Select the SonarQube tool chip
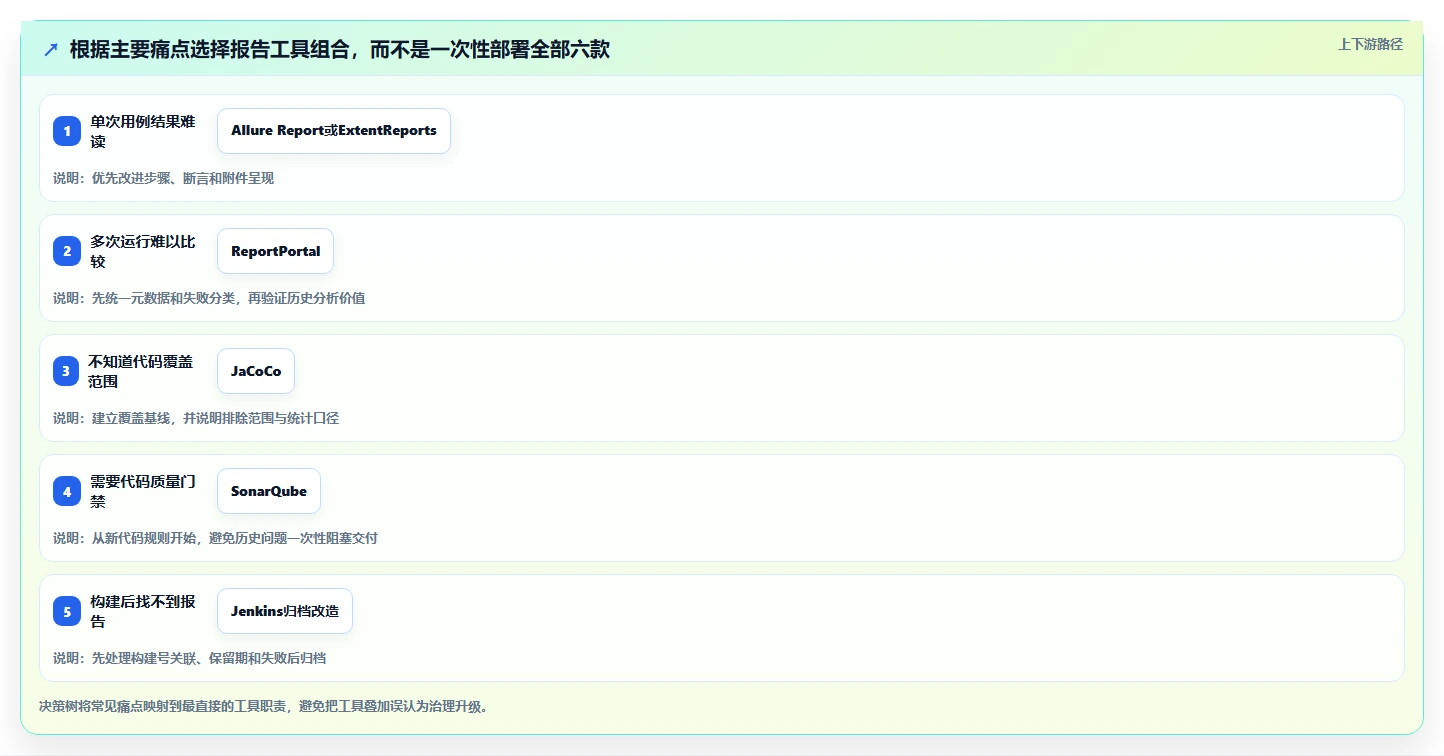Screen dimensions: 1444x756 [269, 491]
